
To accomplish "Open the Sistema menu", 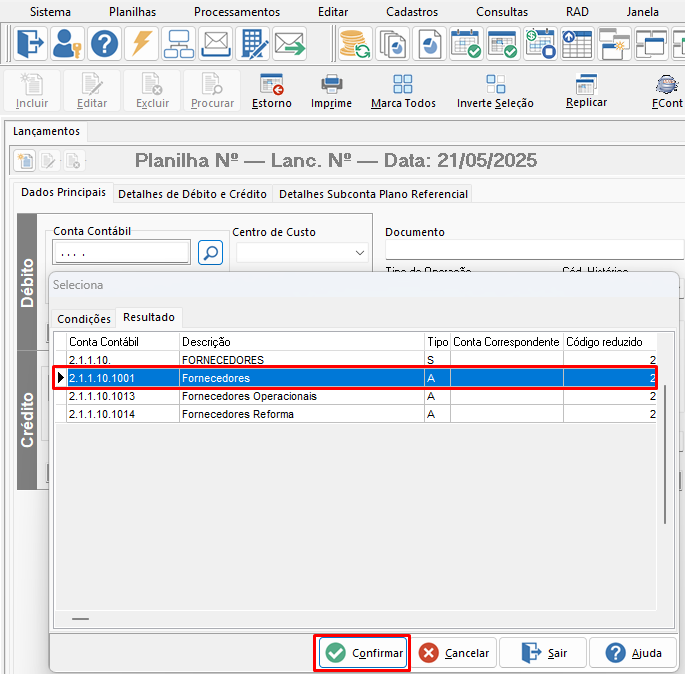I will click(x=50, y=12).
